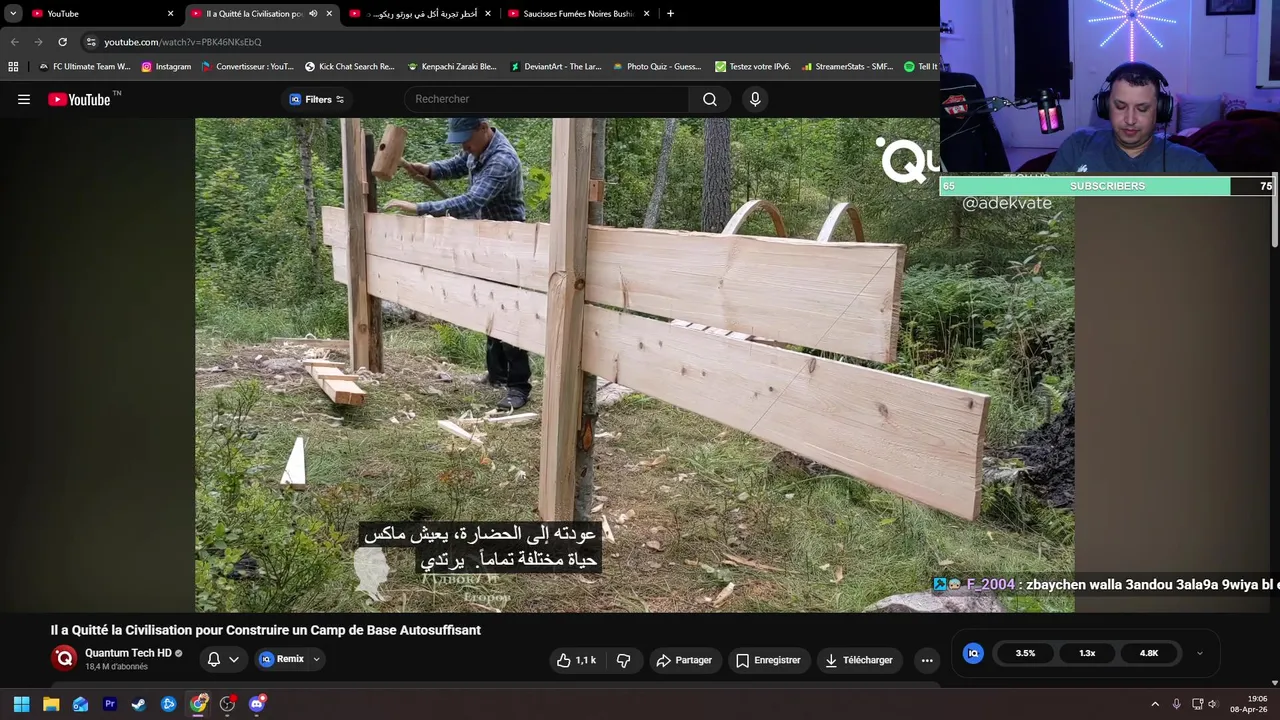This screenshot has height=720, width=1280.
Task: Reload the page
Action: click(x=62, y=42)
